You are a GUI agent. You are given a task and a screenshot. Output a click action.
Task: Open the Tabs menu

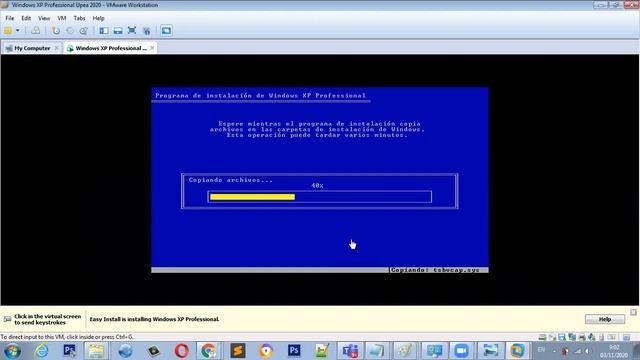79,18
